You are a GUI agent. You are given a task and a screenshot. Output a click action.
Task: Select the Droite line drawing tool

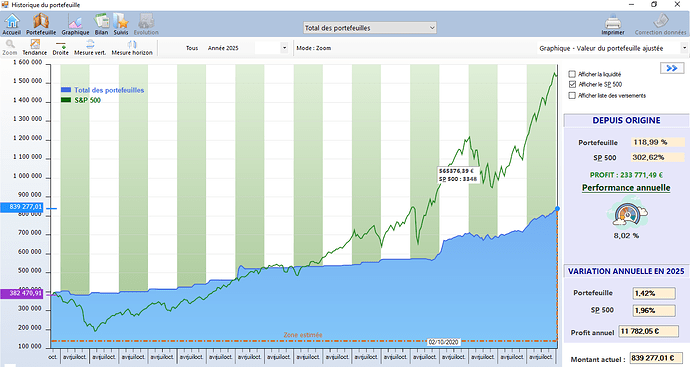tap(61, 48)
